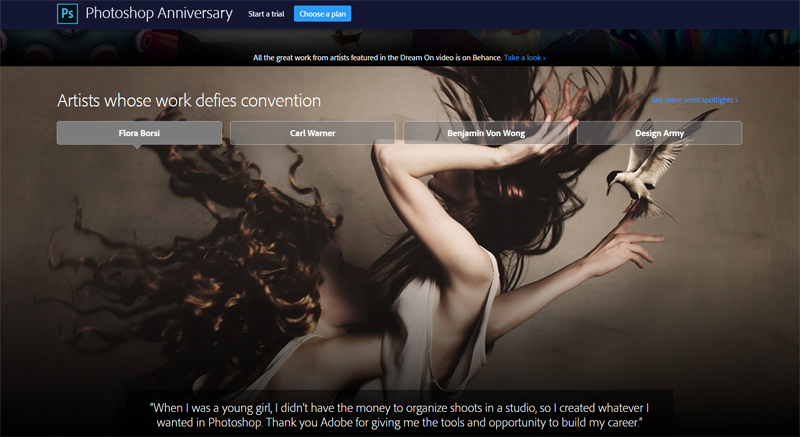Click the chevron after Take a look
This screenshot has width=800, height=437.
(x=544, y=58)
